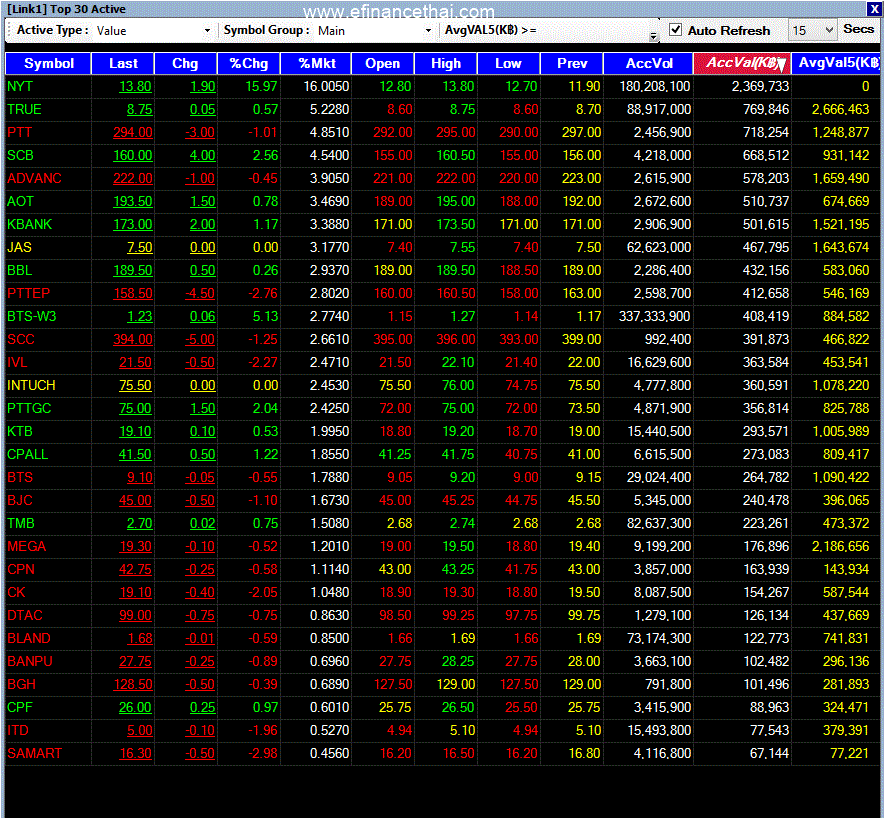
Task: Select the CPALL symbol
Action: pyautogui.click(x=28, y=454)
